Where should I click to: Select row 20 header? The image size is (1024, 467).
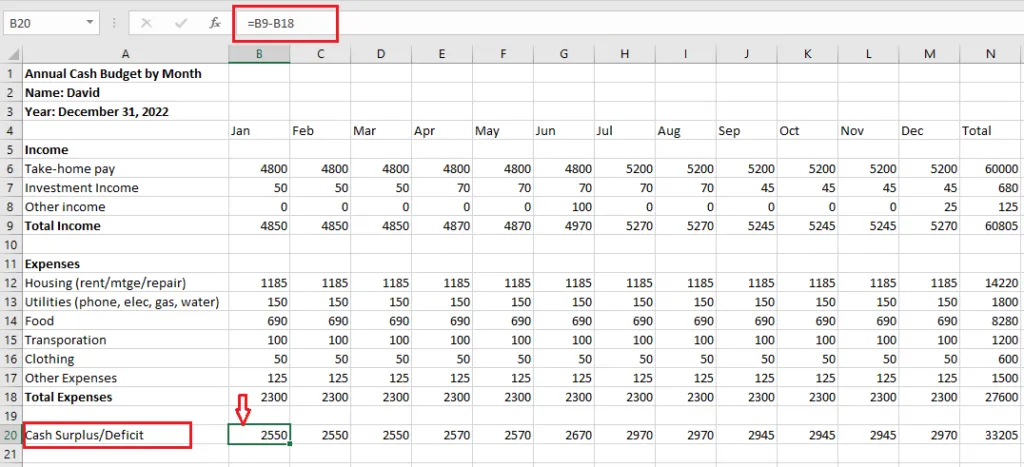[x=11, y=435]
